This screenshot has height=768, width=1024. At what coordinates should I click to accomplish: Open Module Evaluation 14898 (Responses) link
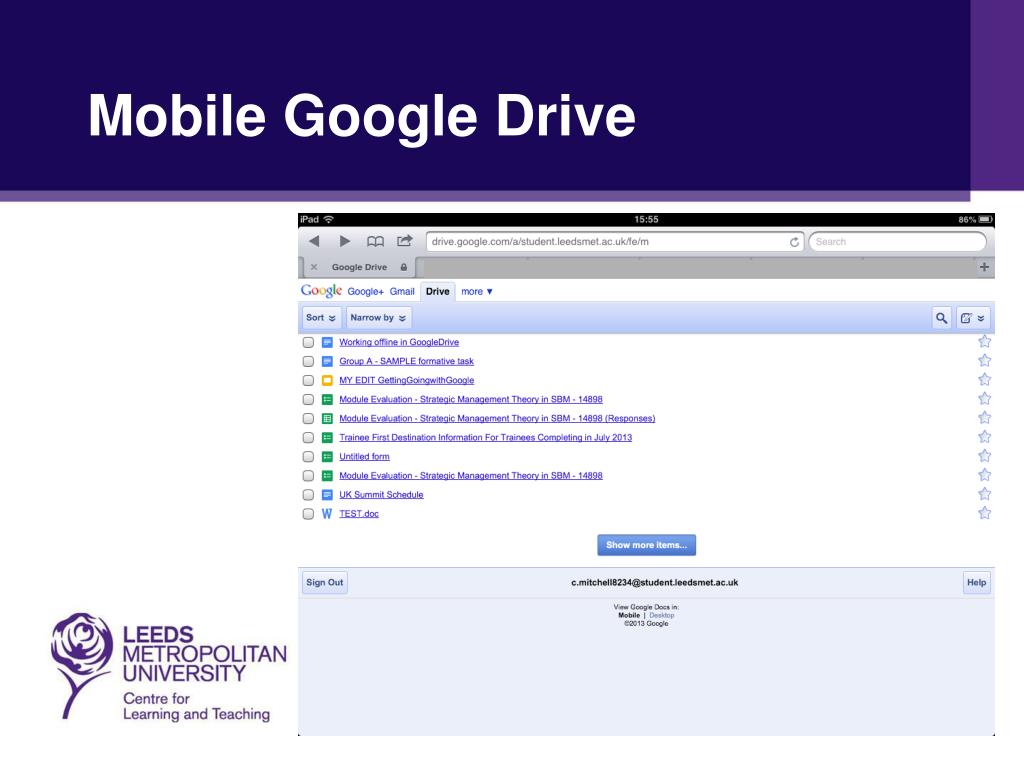coord(497,418)
